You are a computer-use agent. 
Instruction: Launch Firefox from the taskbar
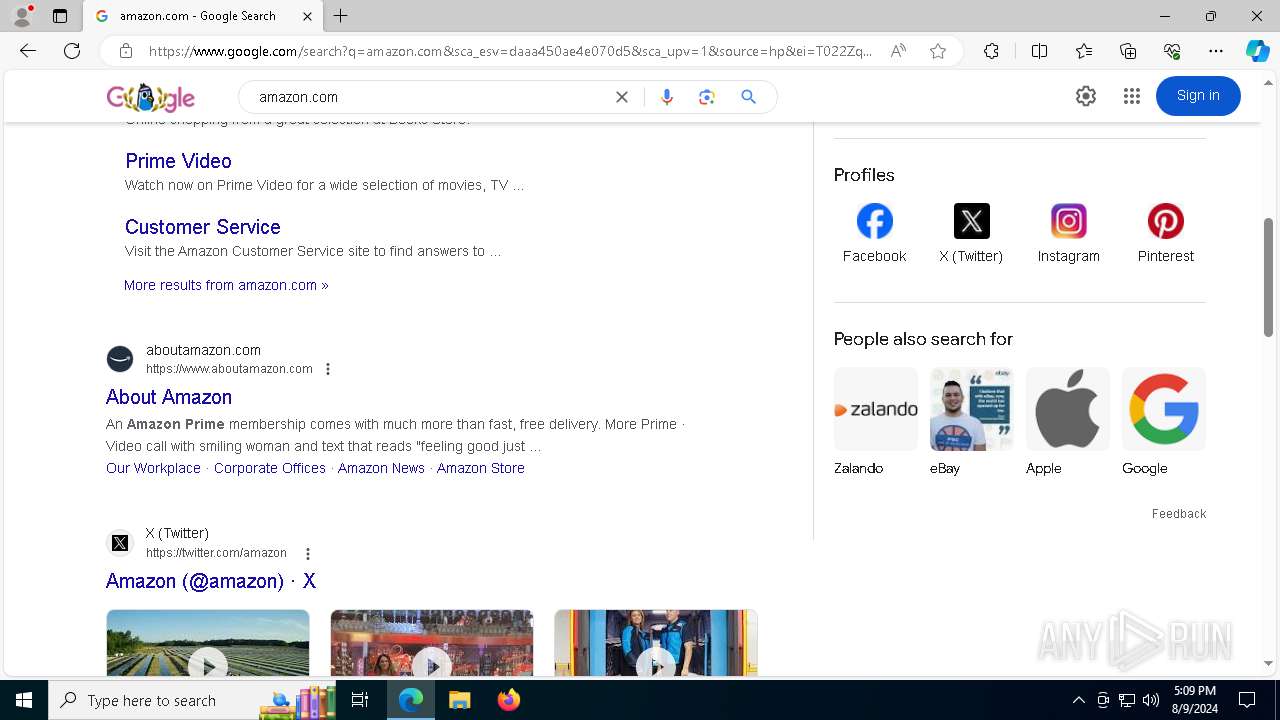tap(509, 700)
